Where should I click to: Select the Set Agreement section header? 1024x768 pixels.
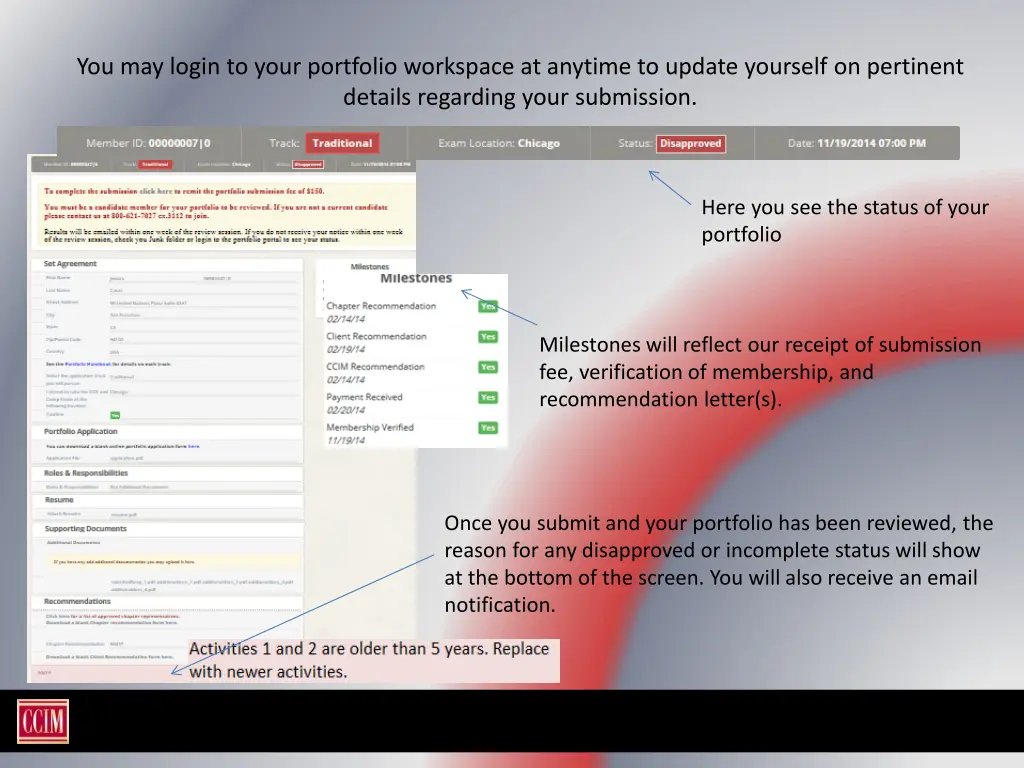click(x=70, y=264)
